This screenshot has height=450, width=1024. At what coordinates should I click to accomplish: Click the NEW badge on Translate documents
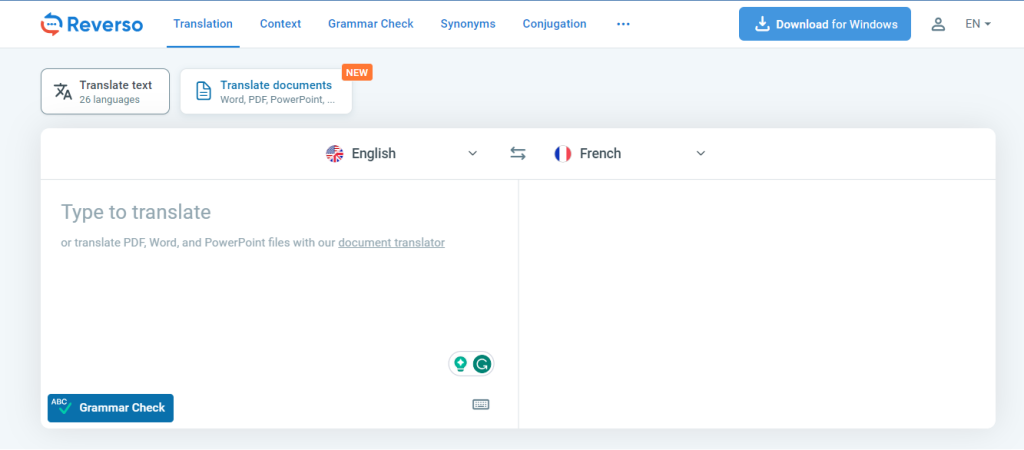357,72
